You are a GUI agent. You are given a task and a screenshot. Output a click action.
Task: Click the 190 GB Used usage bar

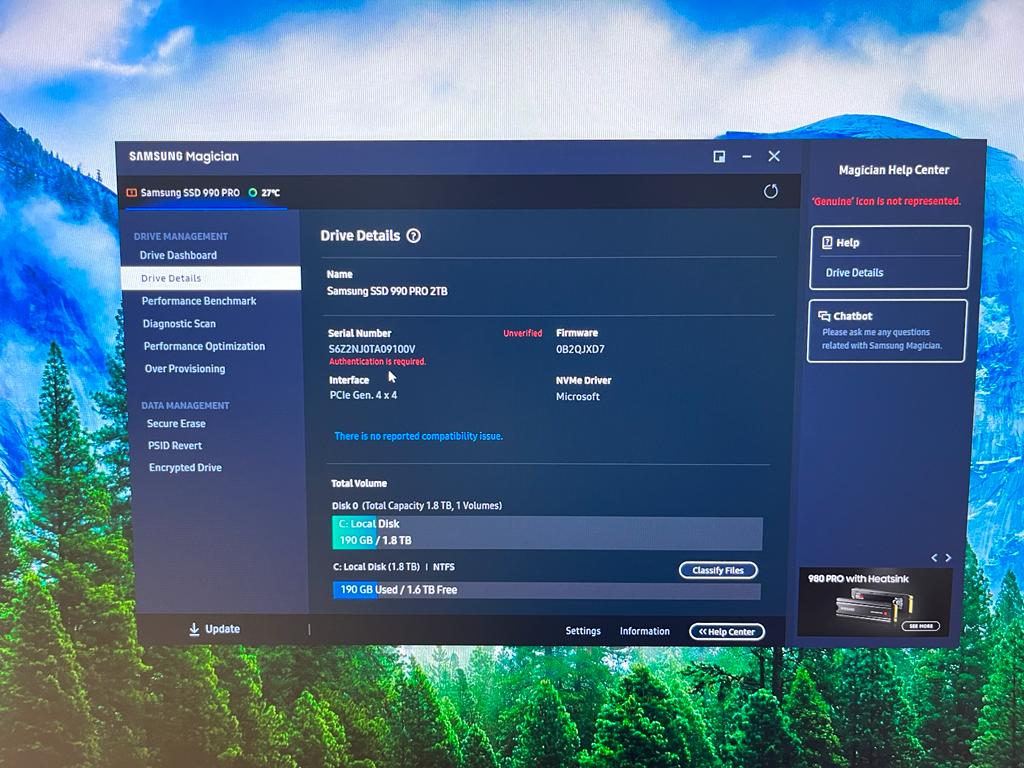[547, 590]
